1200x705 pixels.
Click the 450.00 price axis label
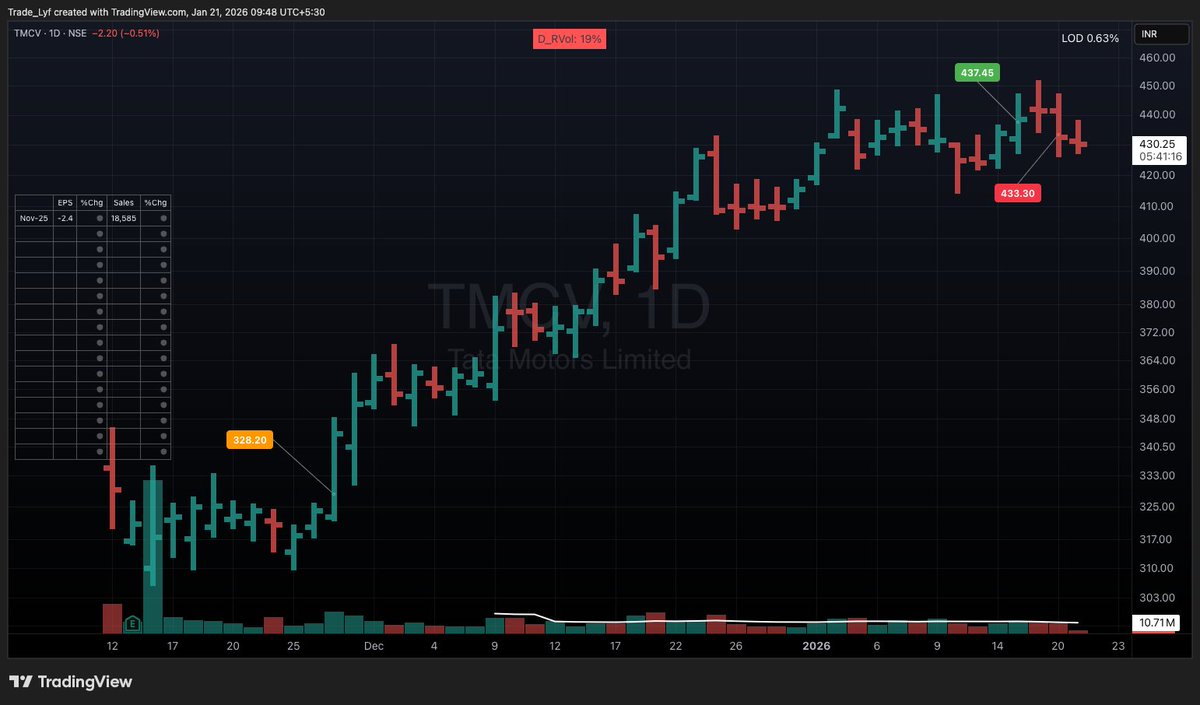coord(1156,87)
